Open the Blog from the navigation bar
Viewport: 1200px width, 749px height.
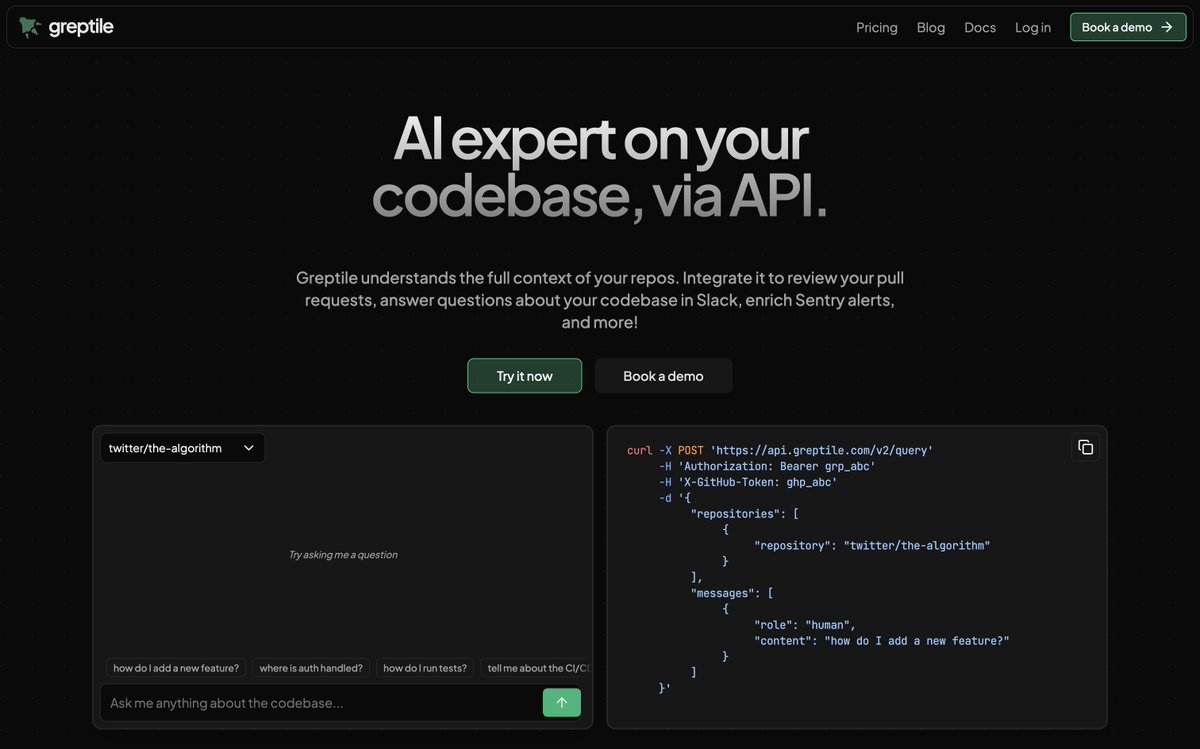(930, 27)
